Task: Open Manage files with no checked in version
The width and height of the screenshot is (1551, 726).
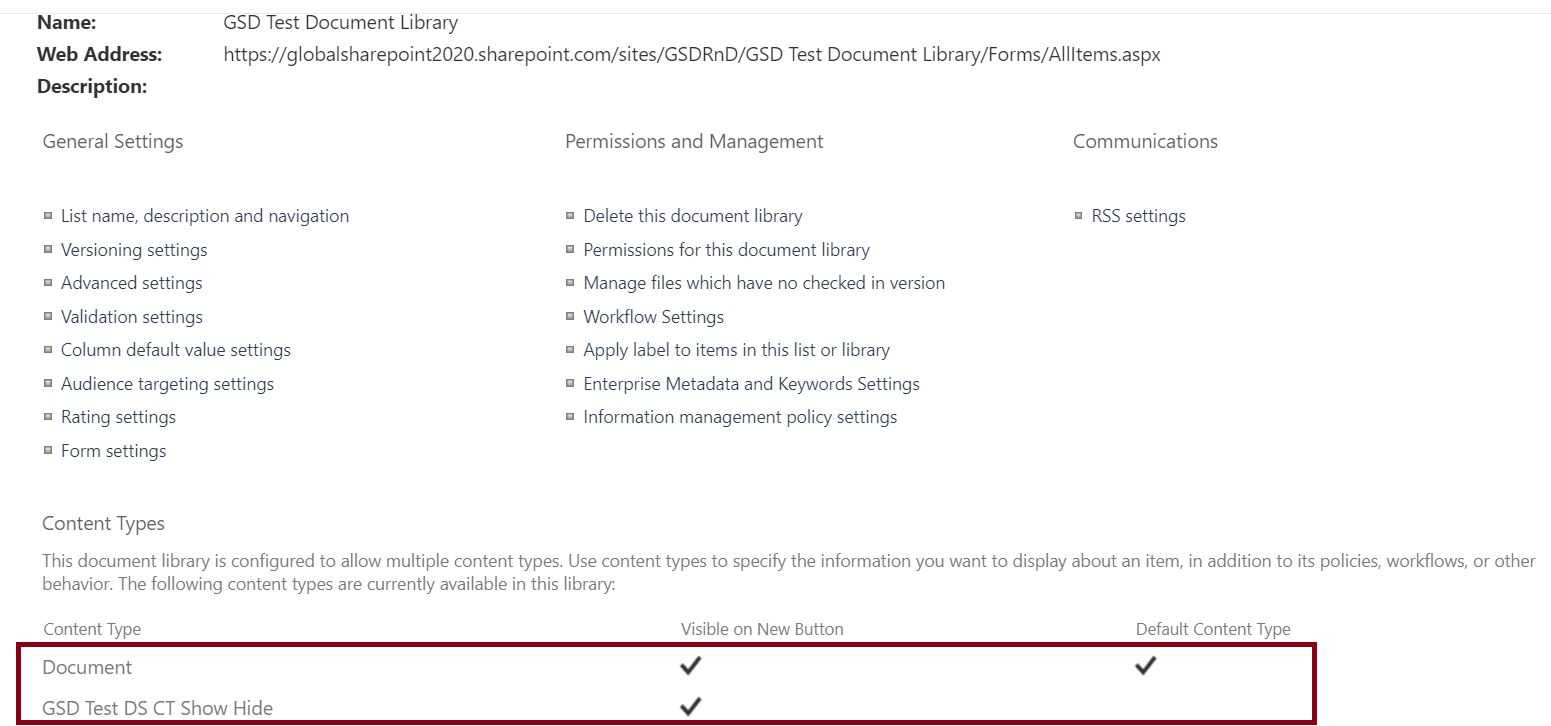Action: click(x=764, y=283)
